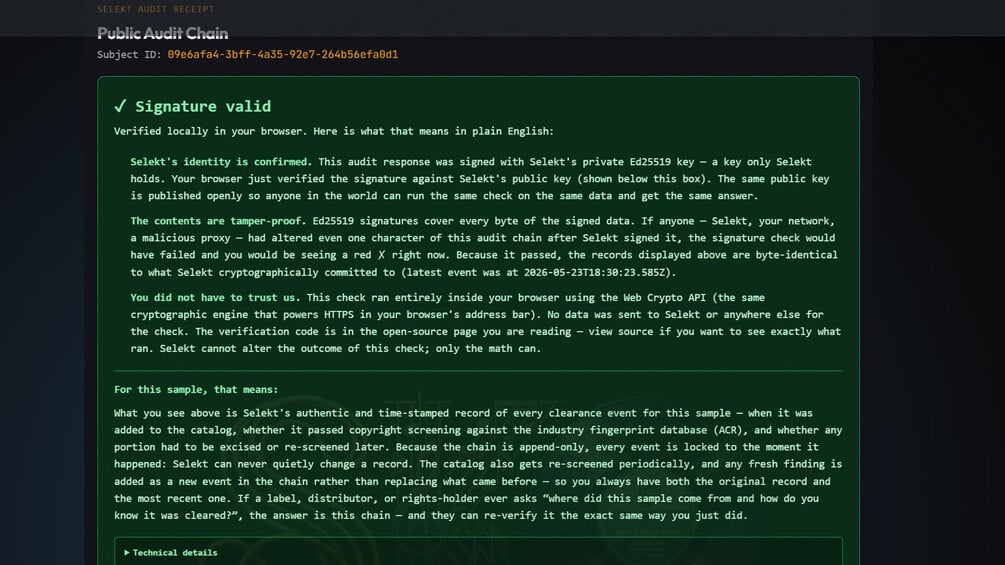Click the Public Audit Chain heading

click(x=162, y=33)
